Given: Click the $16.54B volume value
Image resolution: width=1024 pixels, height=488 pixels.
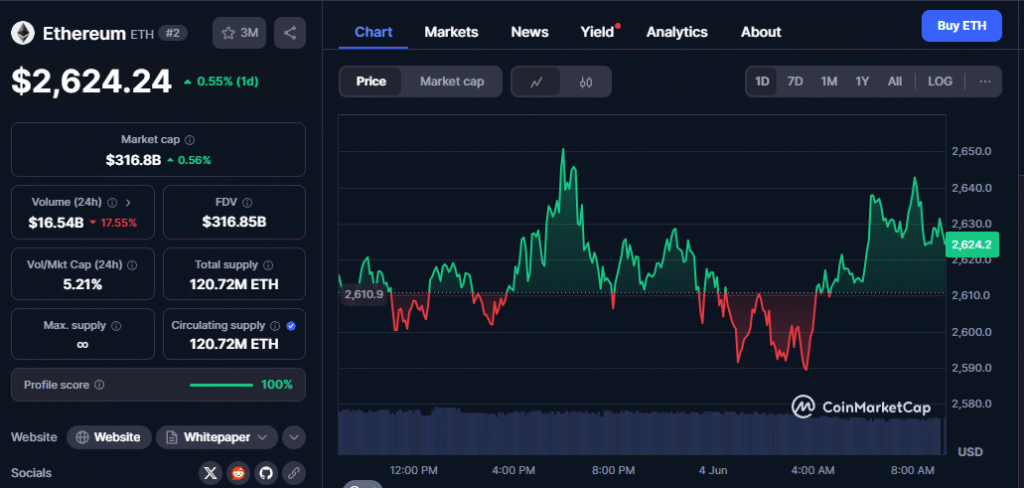Looking at the screenshot, I should coord(56,222).
